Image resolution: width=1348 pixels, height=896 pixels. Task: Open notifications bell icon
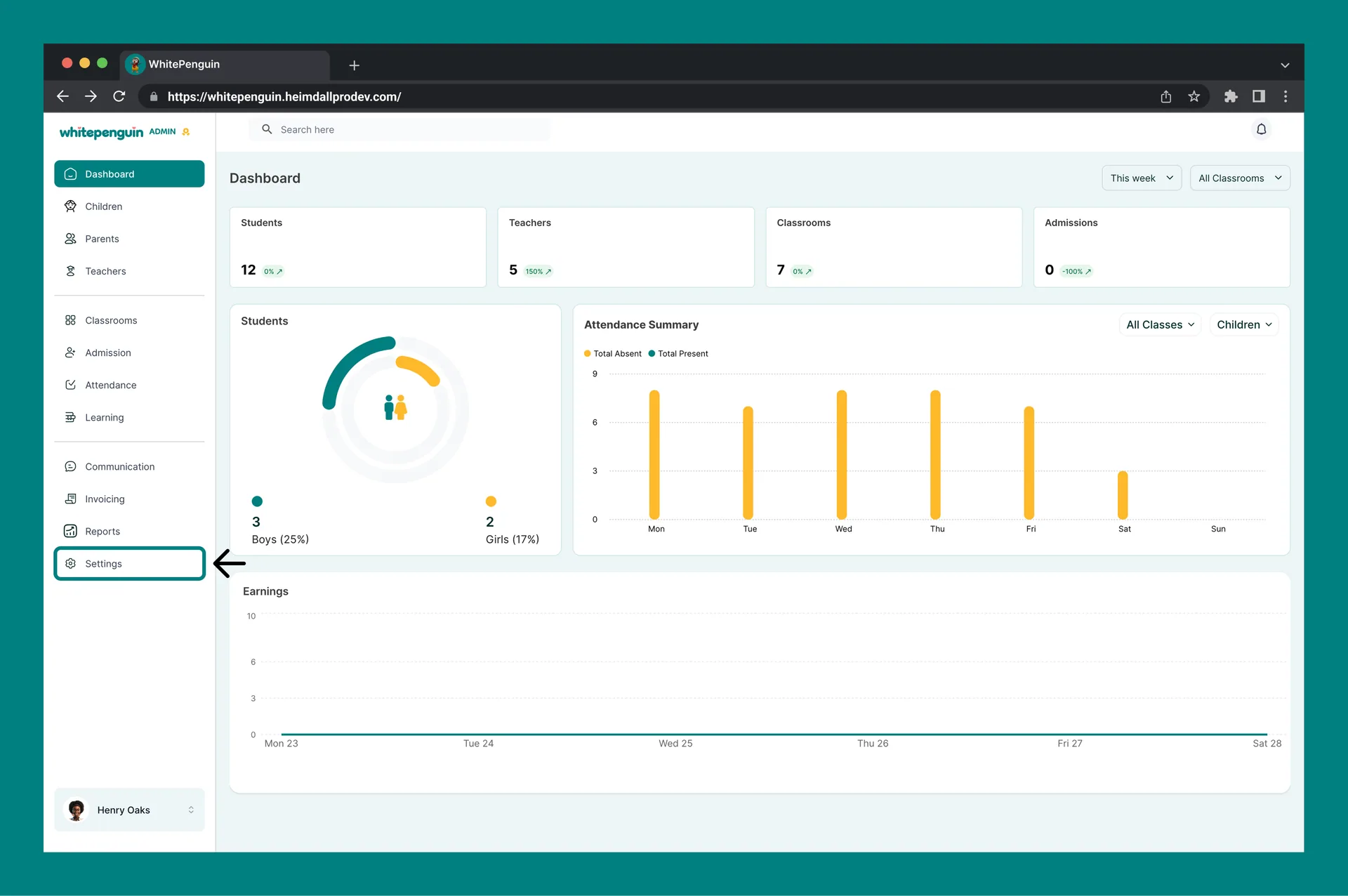point(1261,129)
